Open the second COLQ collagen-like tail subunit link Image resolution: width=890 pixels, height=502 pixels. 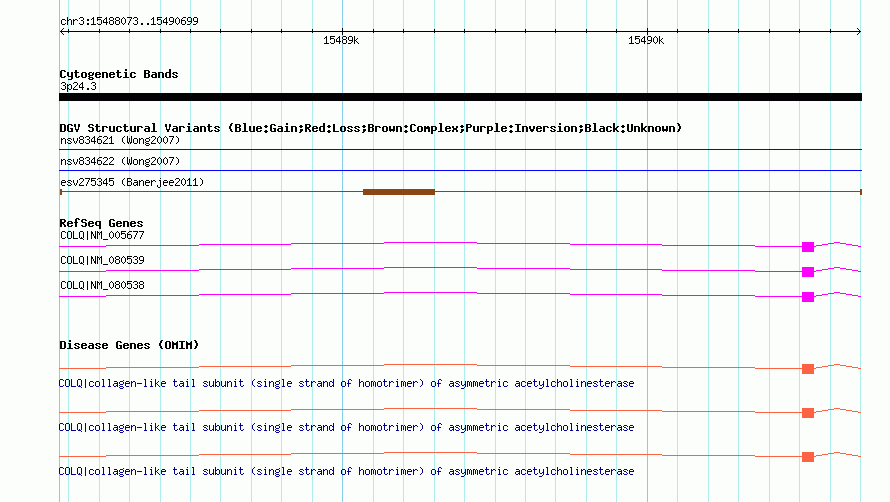point(346,427)
